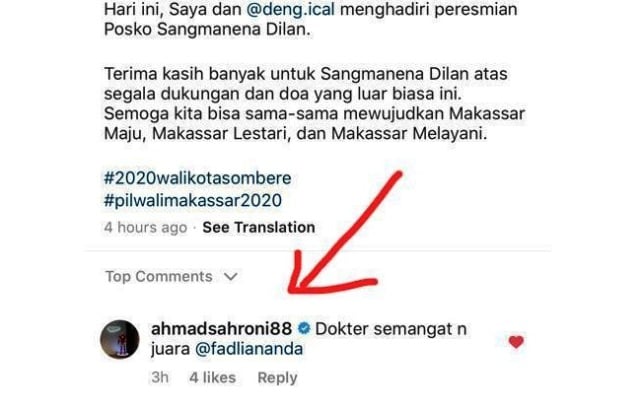Click the 3h comment timestamp

(x=160, y=378)
